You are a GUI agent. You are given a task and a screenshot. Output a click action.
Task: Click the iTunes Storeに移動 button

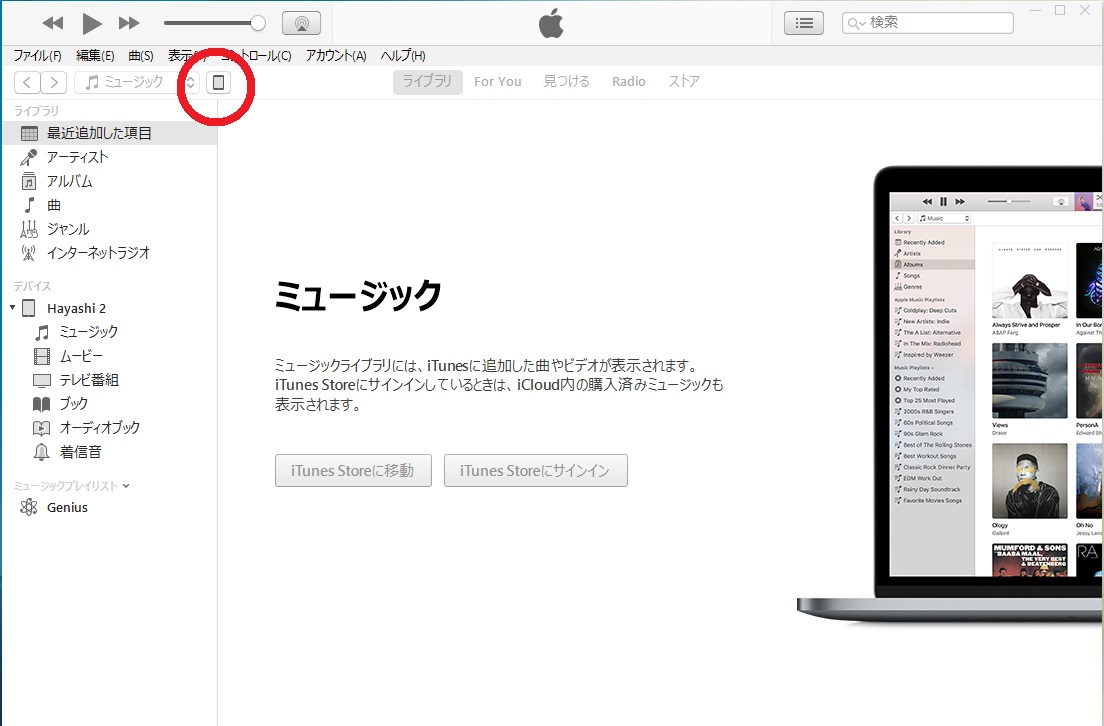353,470
